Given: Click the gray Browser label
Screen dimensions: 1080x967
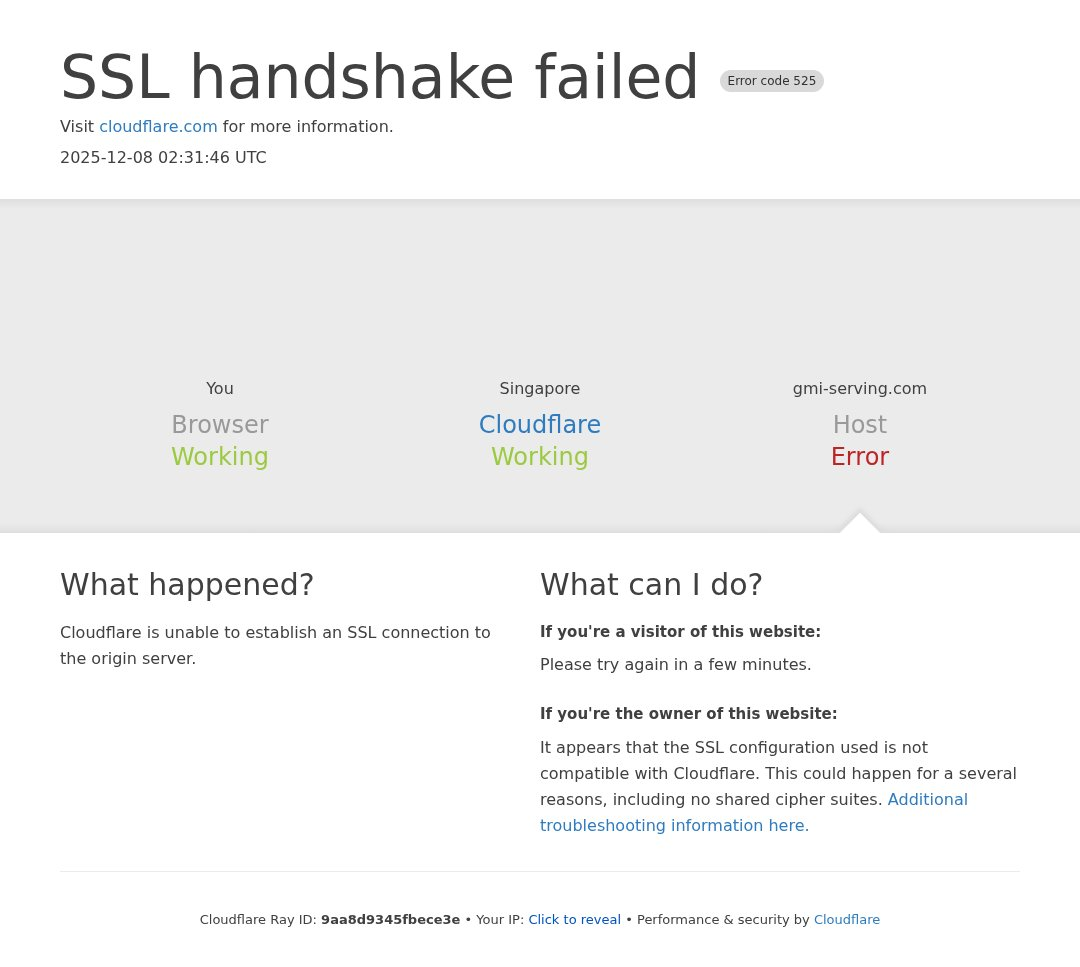Looking at the screenshot, I should (219, 425).
